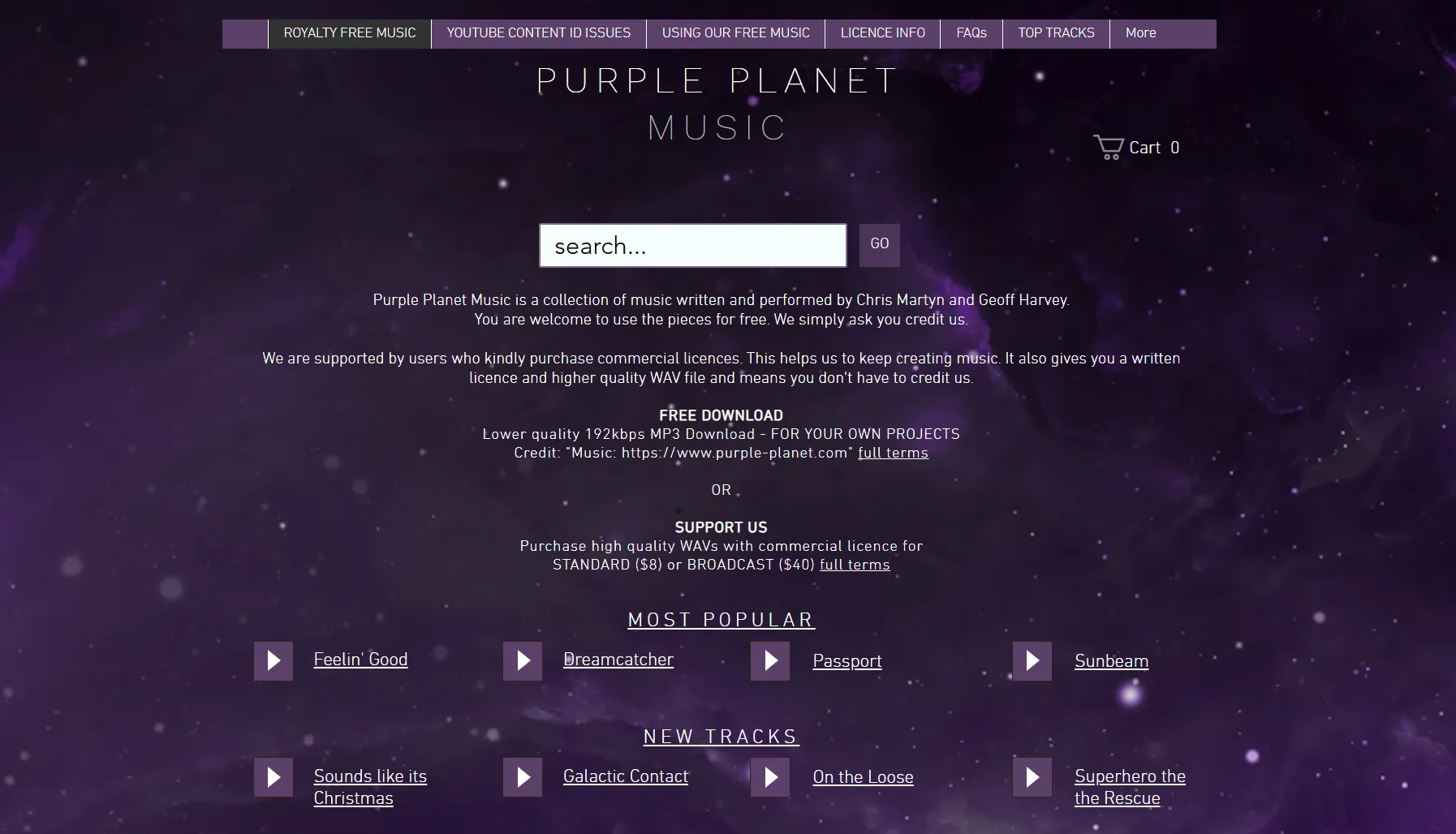Play the Dreamcatcher track

tap(522, 660)
